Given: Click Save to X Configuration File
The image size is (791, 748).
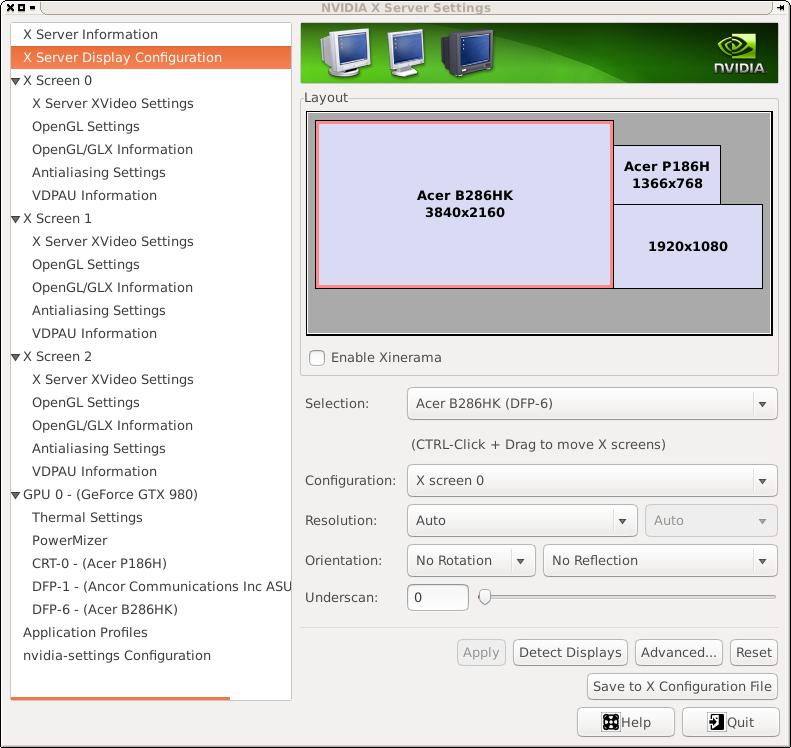Looking at the screenshot, I should (682, 686).
